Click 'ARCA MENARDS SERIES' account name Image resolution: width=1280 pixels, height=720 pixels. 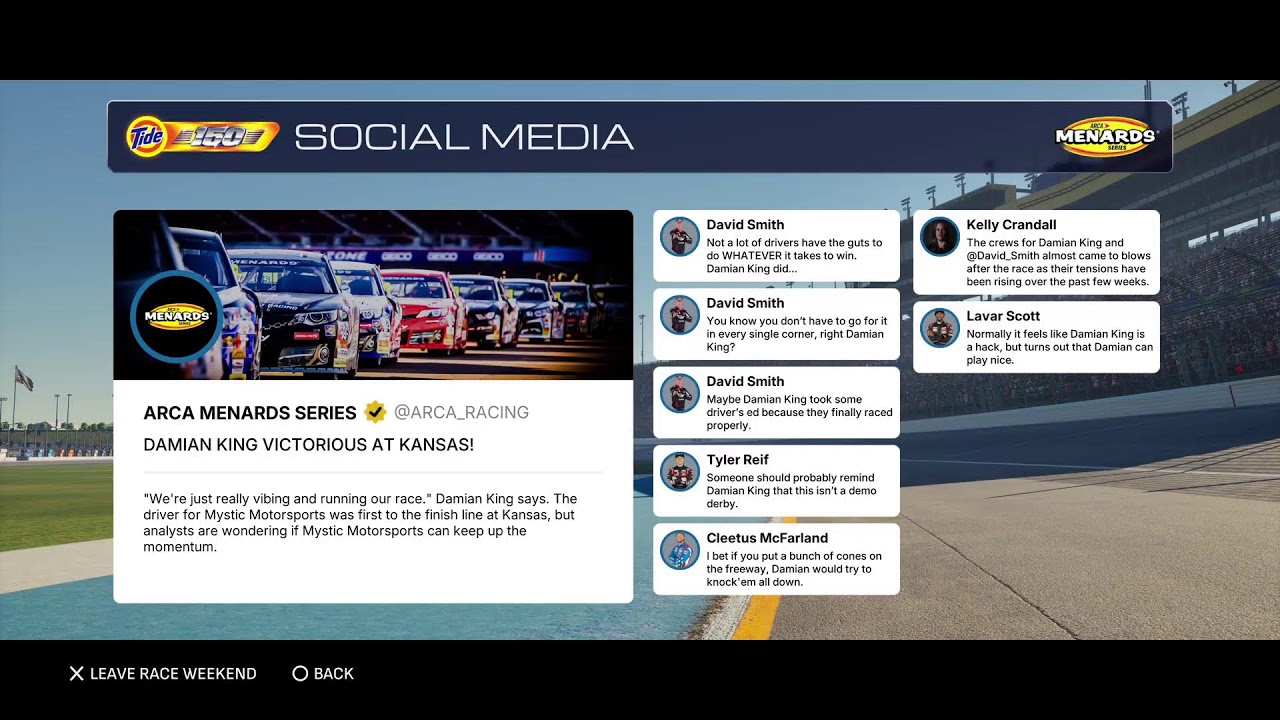pos(250,412)
